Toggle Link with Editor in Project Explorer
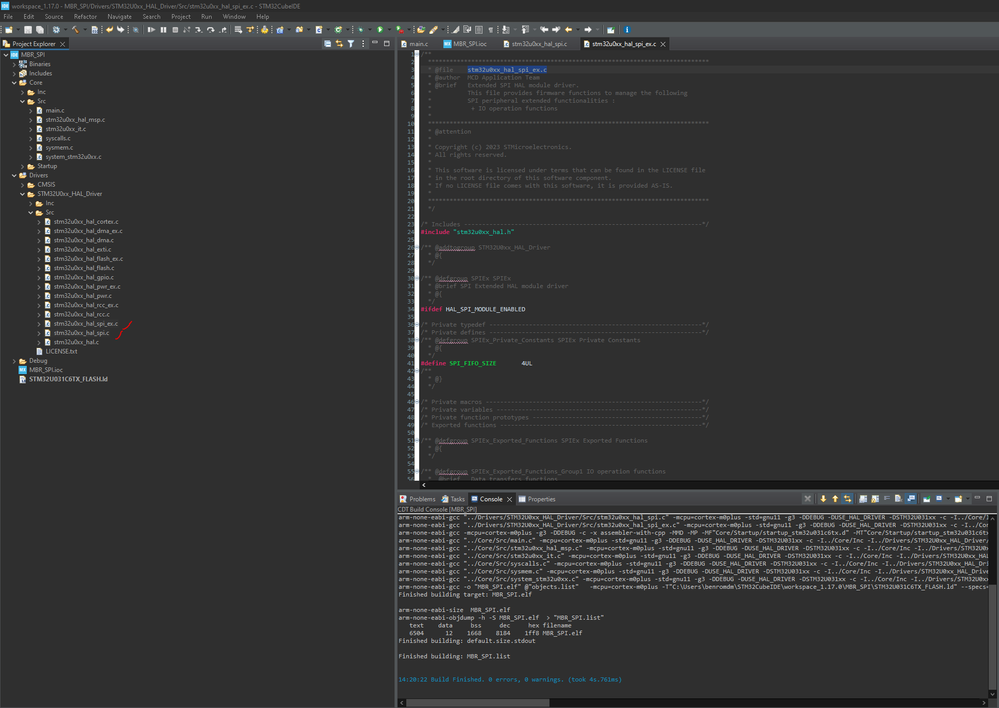The width and height of the screenshot is (999, 708). tap(339, 44)
